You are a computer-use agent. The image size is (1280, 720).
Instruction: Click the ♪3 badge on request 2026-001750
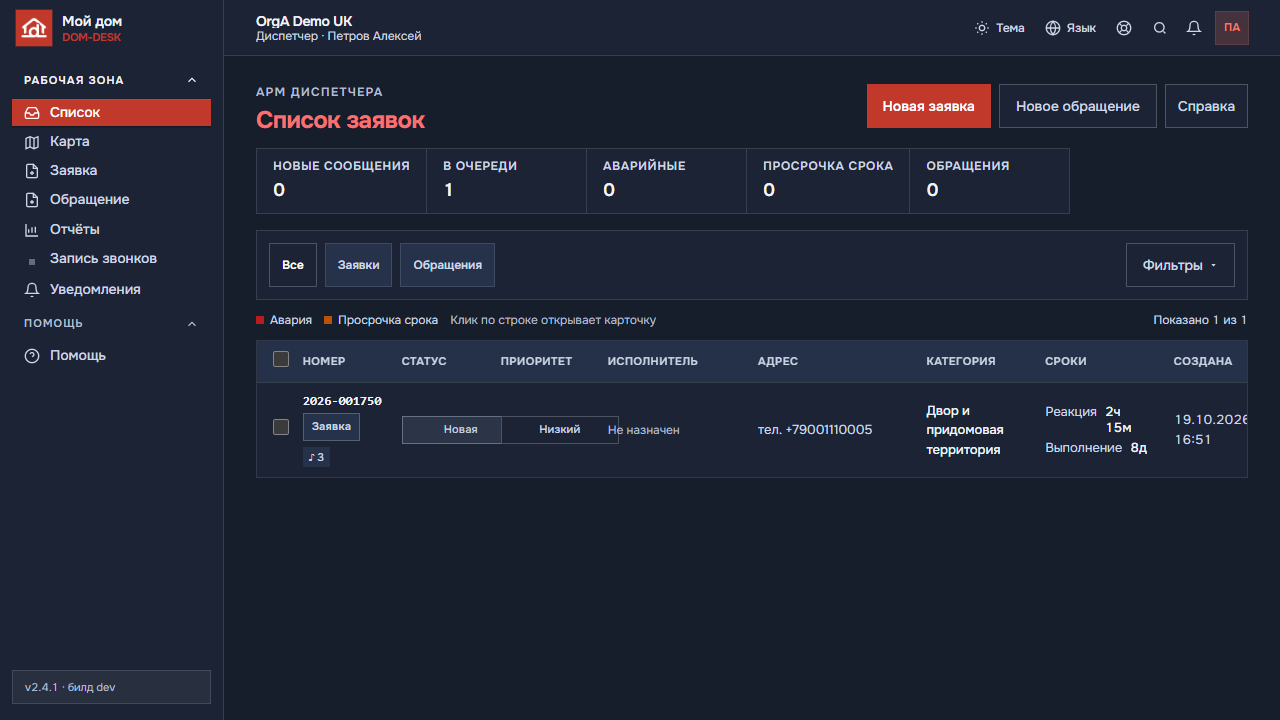[x=316, y=457]
